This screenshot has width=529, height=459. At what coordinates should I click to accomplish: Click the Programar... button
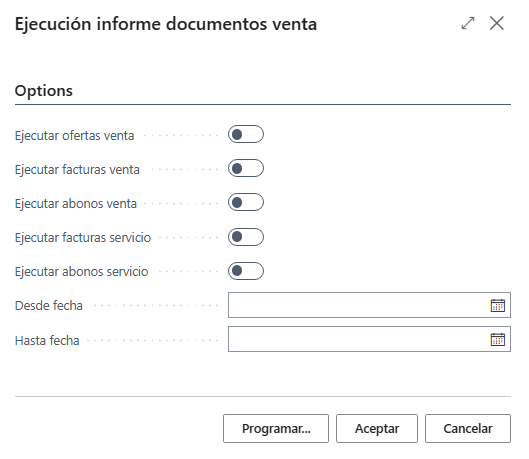[x=276, y=428]
